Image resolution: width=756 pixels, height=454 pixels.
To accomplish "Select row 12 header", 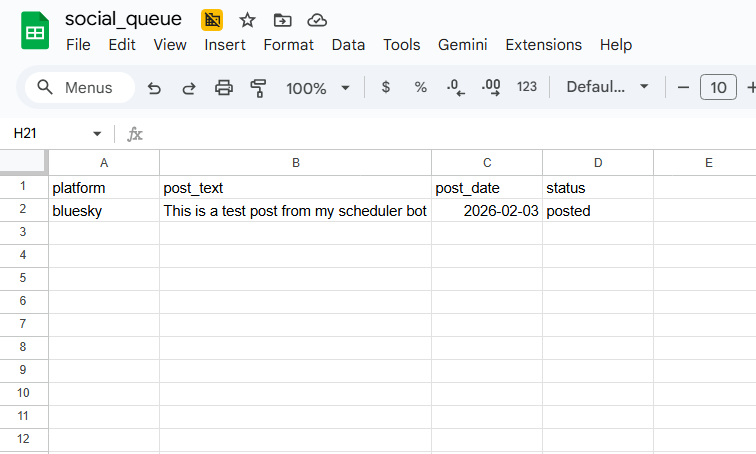I will click(23, 440).
